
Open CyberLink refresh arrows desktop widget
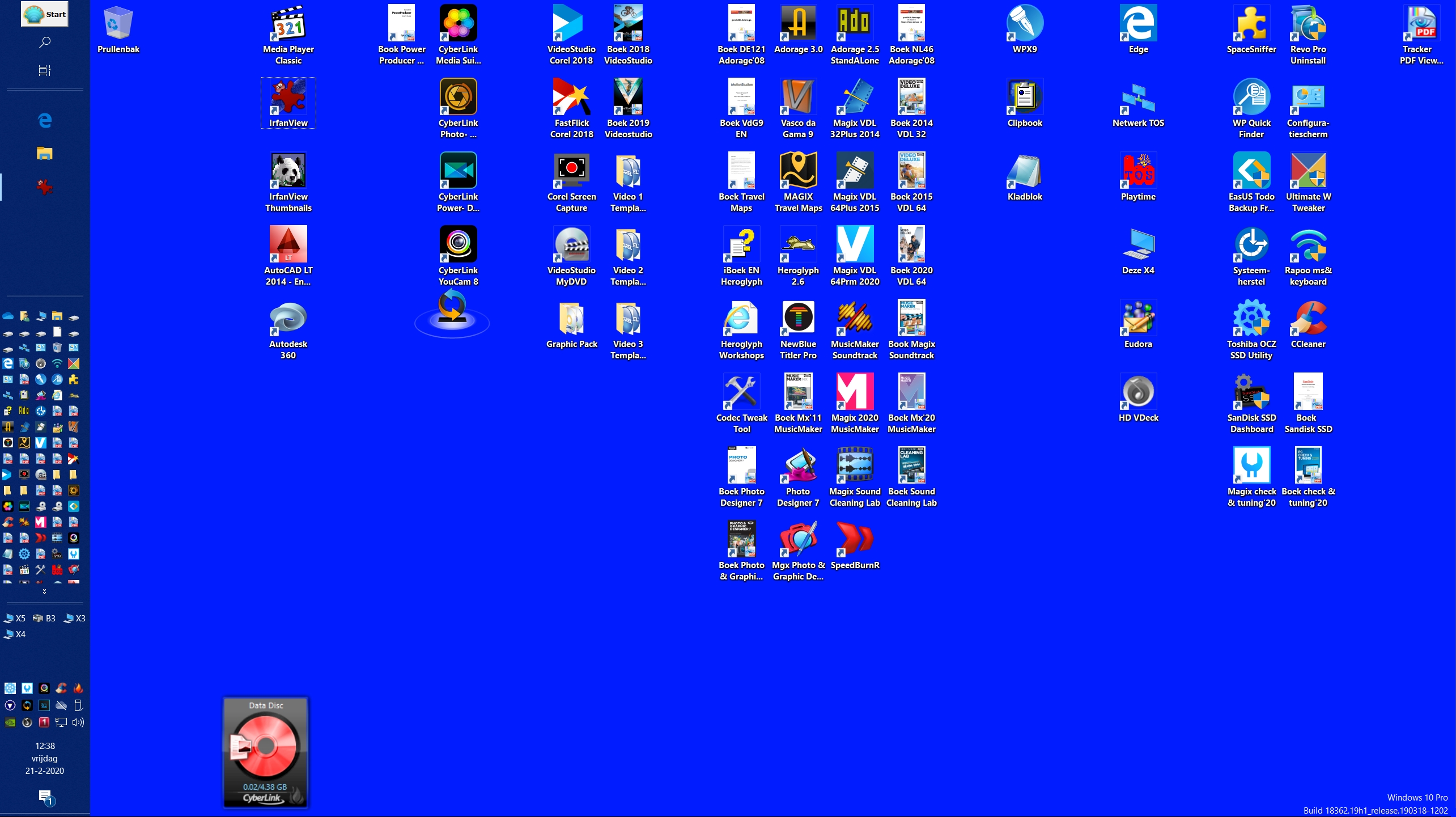point(452,312)
